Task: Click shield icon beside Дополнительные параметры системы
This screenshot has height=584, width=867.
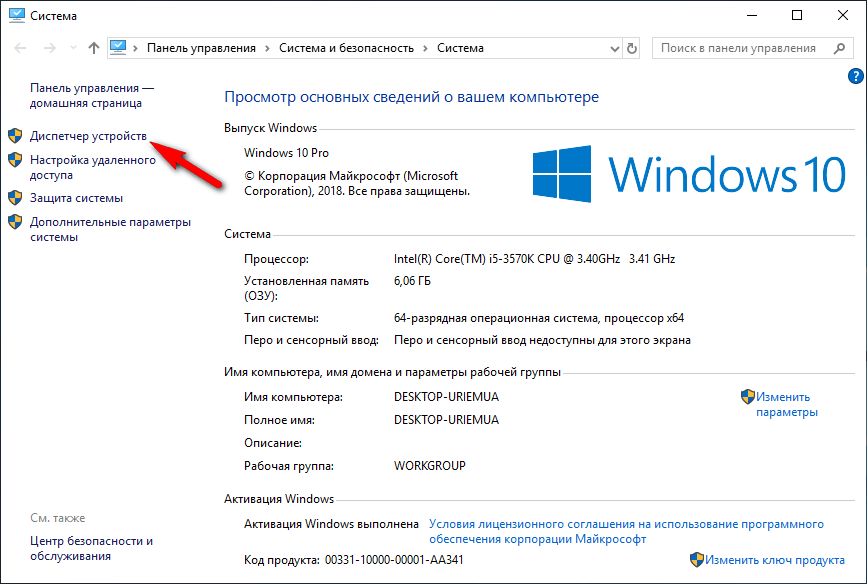Action: click(15, 222)
